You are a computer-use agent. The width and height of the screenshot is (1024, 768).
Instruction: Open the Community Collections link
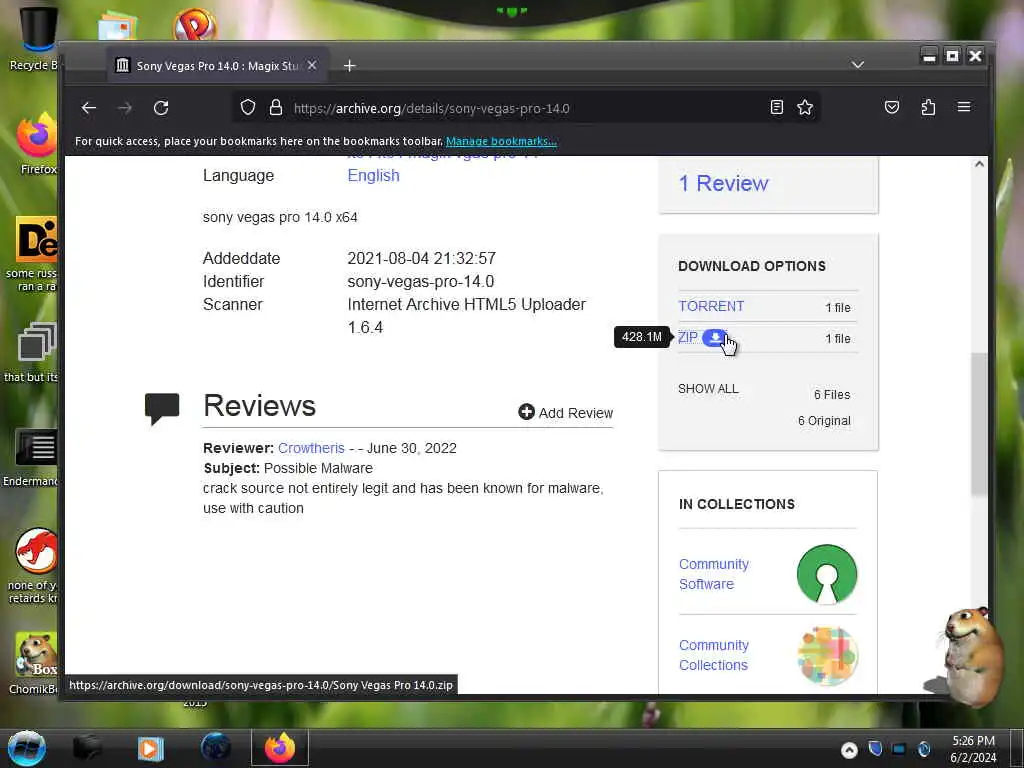pos(713,655)
